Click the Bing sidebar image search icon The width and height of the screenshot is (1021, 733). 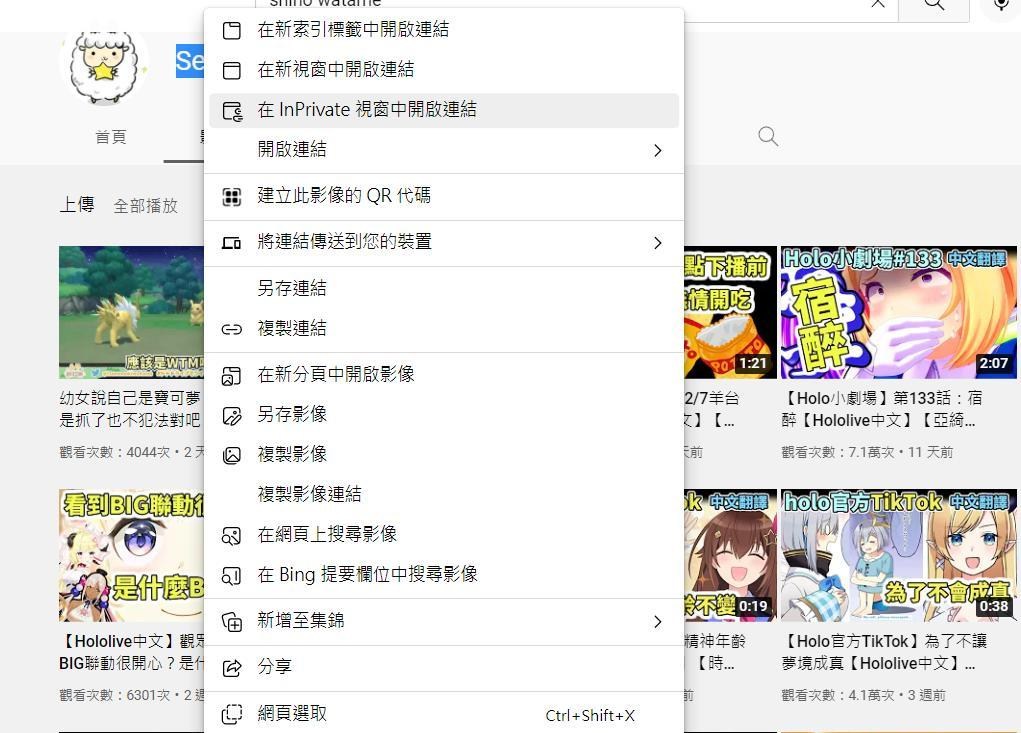coord(232,575)
